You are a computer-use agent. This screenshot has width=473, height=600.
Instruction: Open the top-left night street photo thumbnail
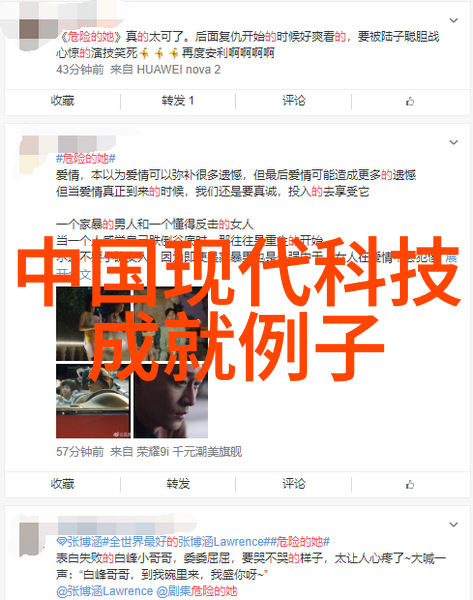(x=93, y=324)
